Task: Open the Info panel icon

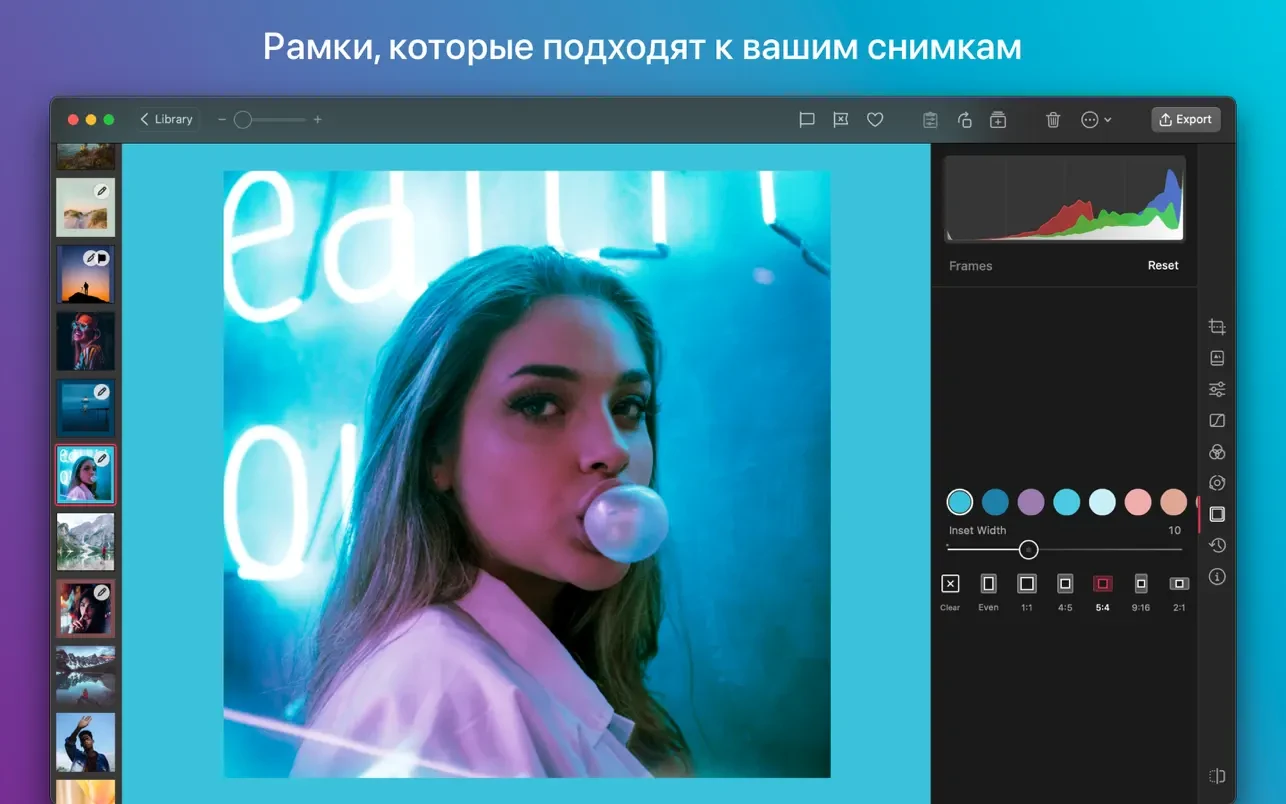Action: [1217, 577]
